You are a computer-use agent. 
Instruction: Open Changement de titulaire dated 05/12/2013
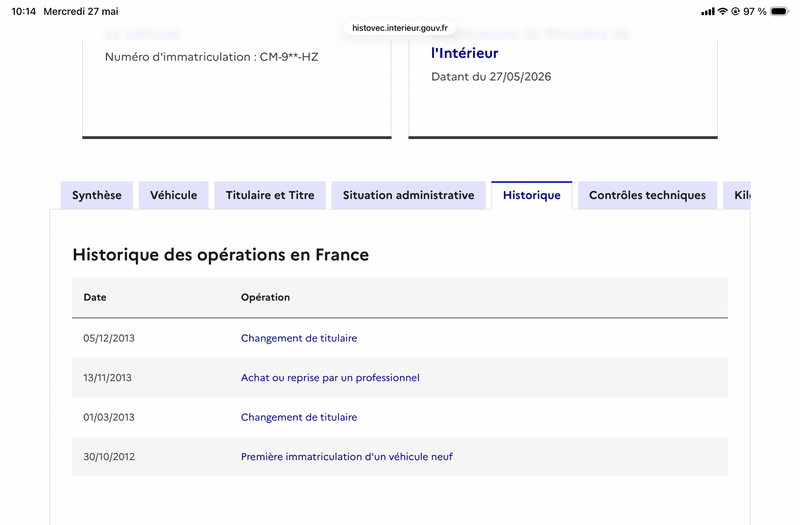299,338
